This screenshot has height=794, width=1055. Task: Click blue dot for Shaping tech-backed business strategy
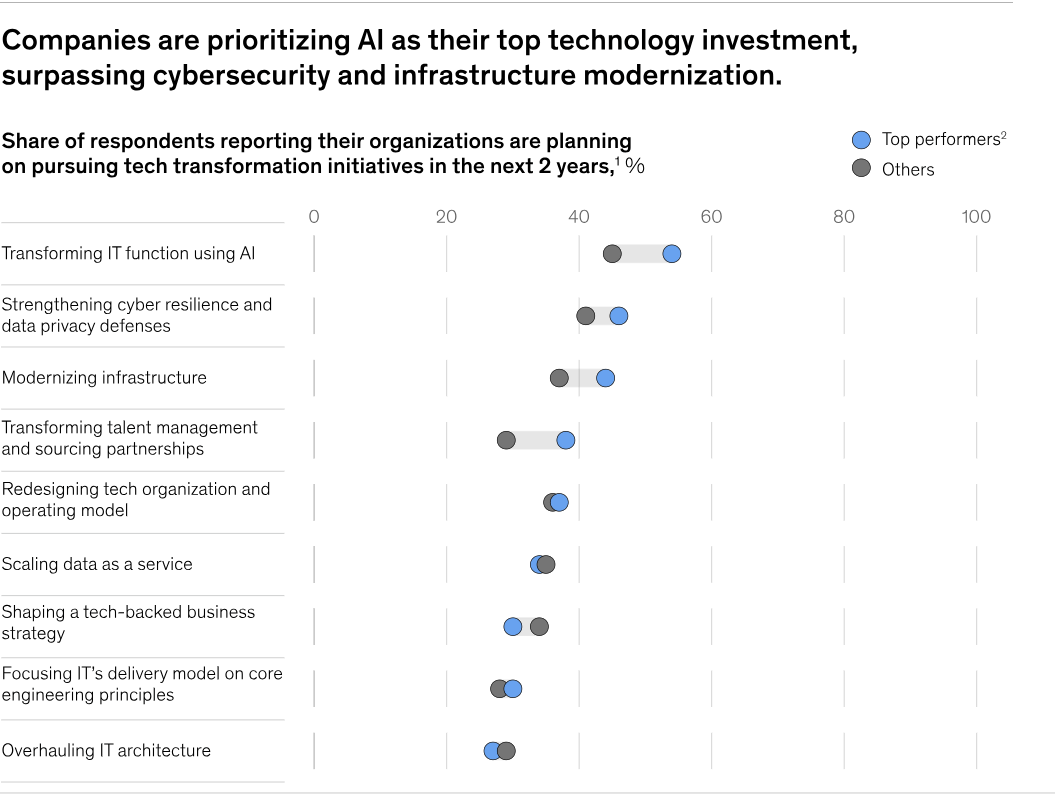(x=513, y=627)
